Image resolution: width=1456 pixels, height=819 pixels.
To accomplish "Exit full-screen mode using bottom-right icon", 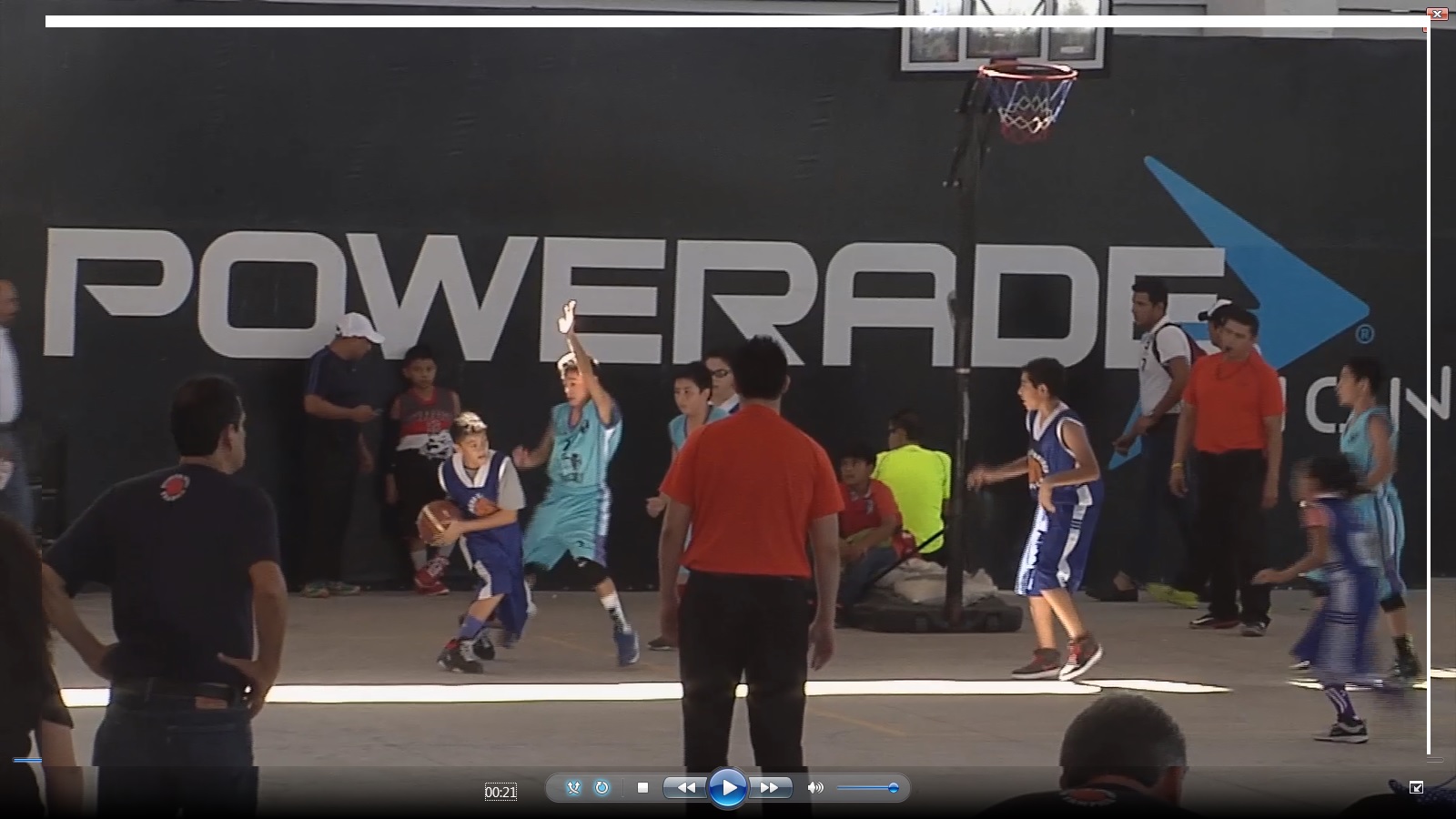I will 1416,787.
